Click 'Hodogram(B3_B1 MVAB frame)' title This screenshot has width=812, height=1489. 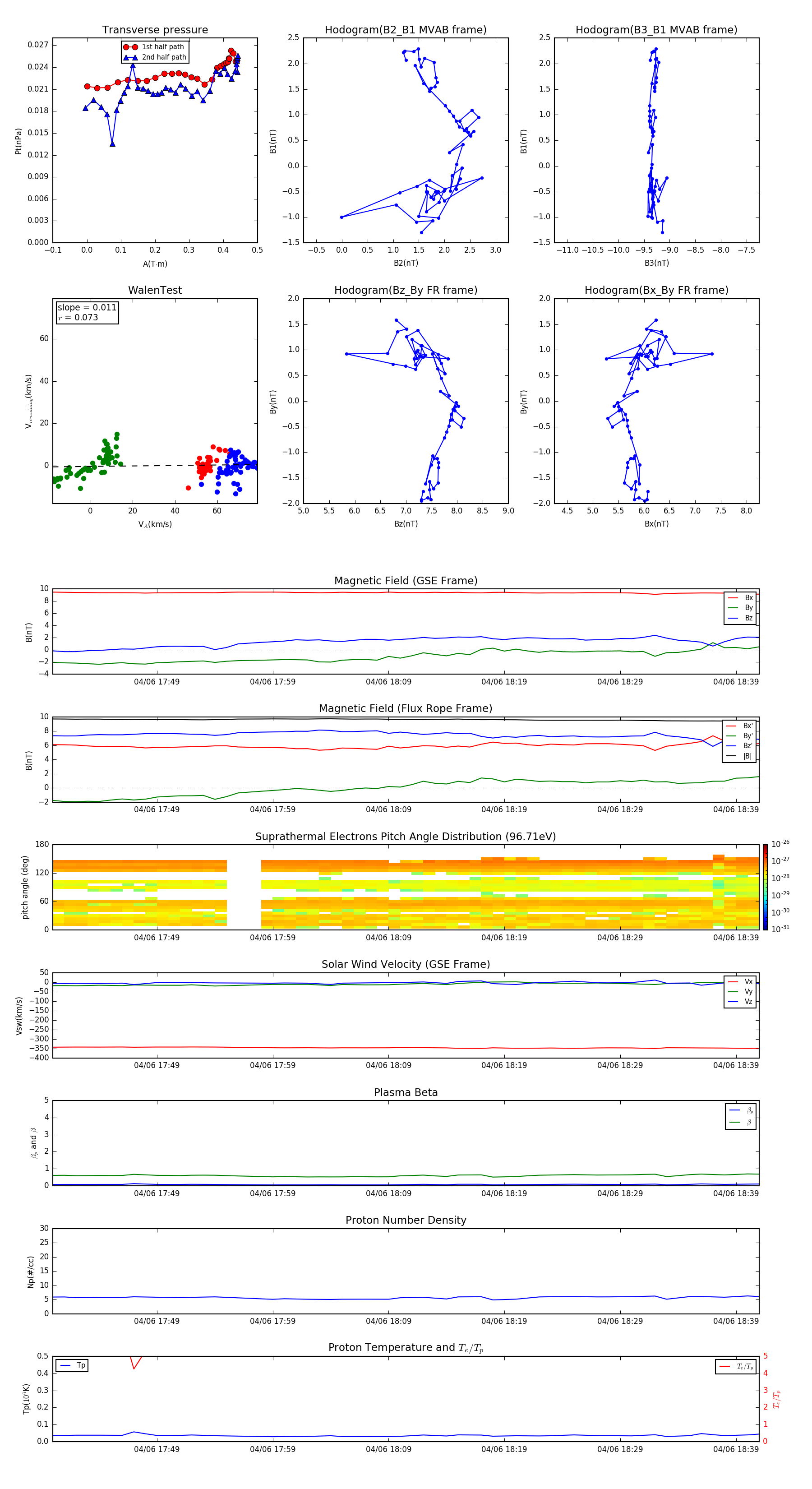coord(656,29)
